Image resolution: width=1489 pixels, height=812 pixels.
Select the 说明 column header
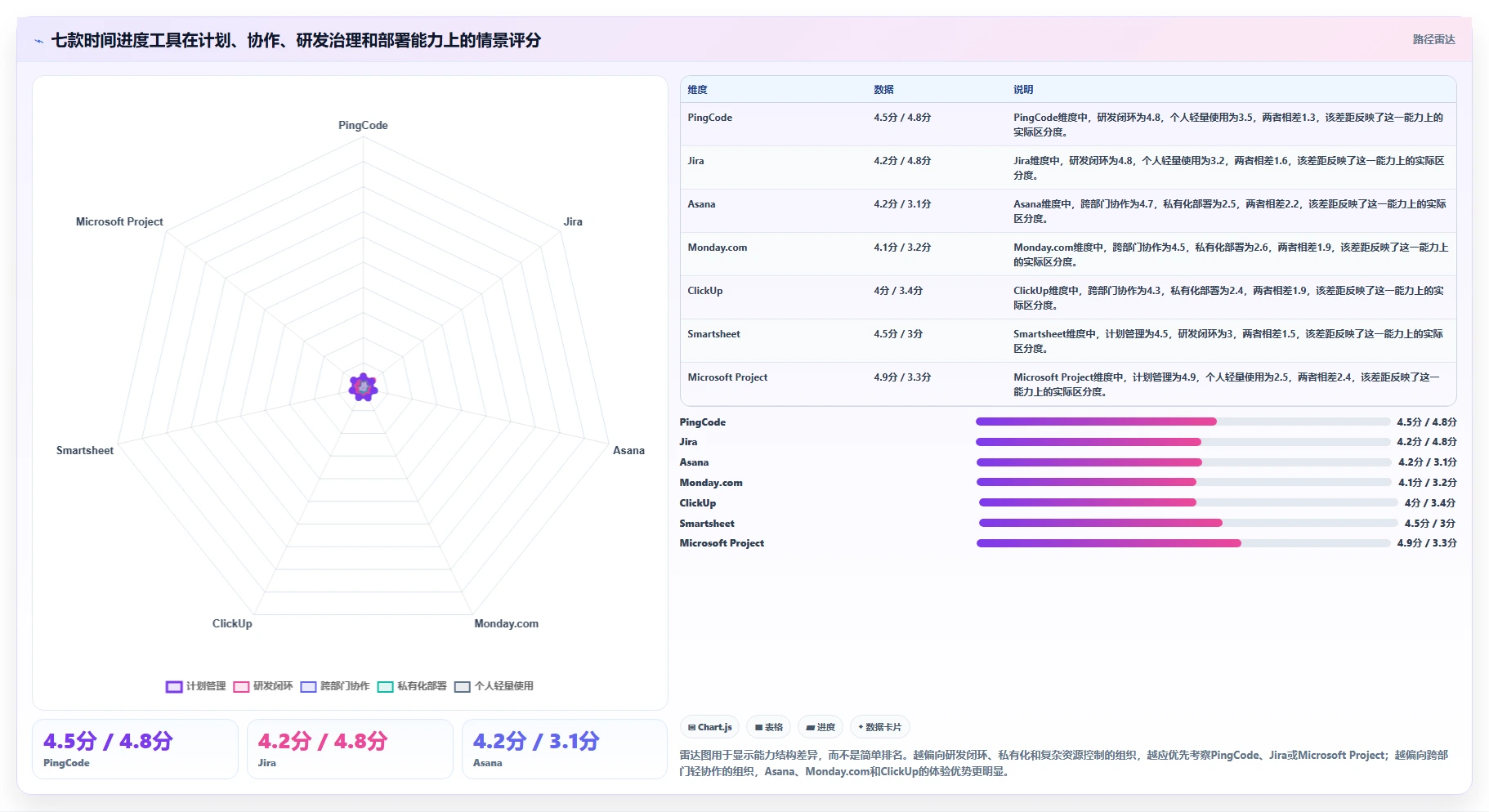click(1023, 90)
